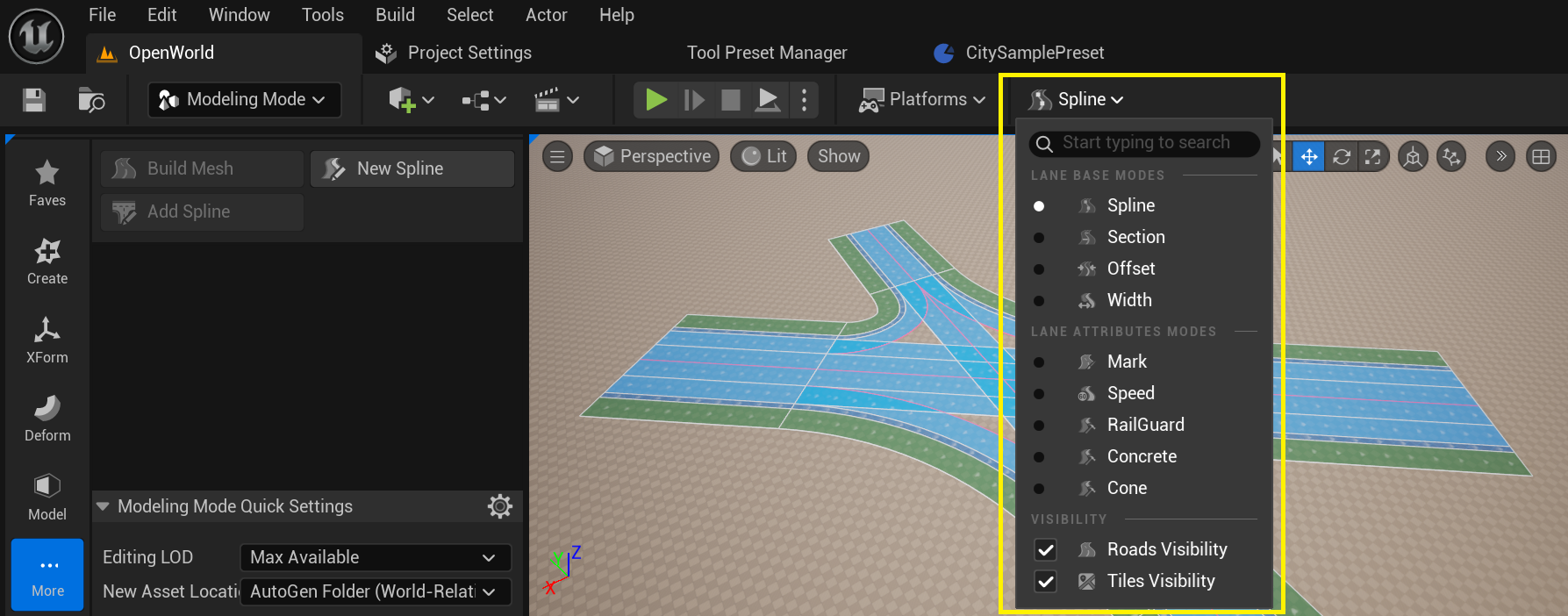Collapse the Spline toolbar dropdown
Screen dimensions: 1568x616
click(1077, 99)
